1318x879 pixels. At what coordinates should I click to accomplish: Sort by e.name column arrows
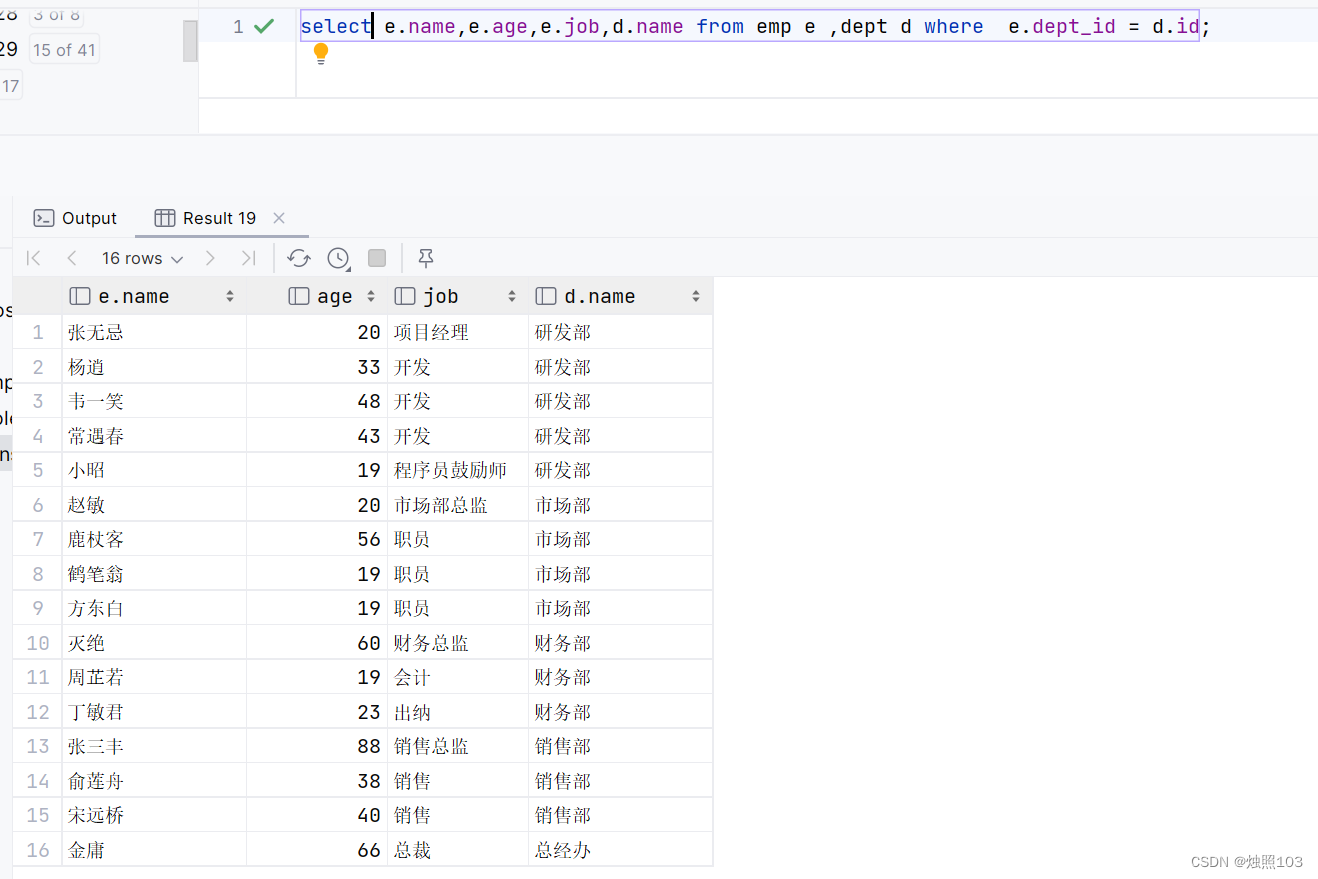230,296
